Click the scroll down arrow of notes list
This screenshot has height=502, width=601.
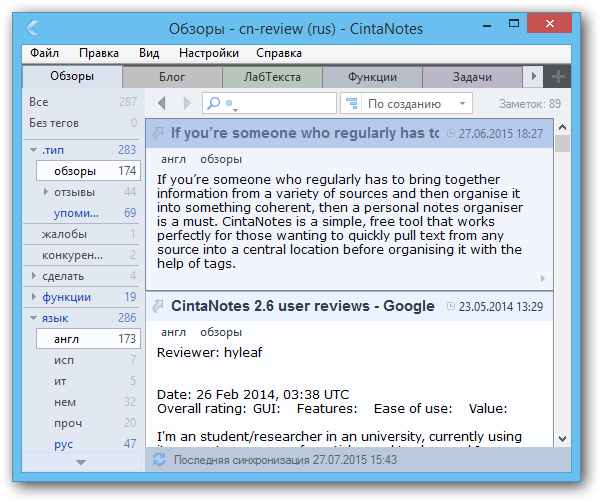[x=562, y=438]
